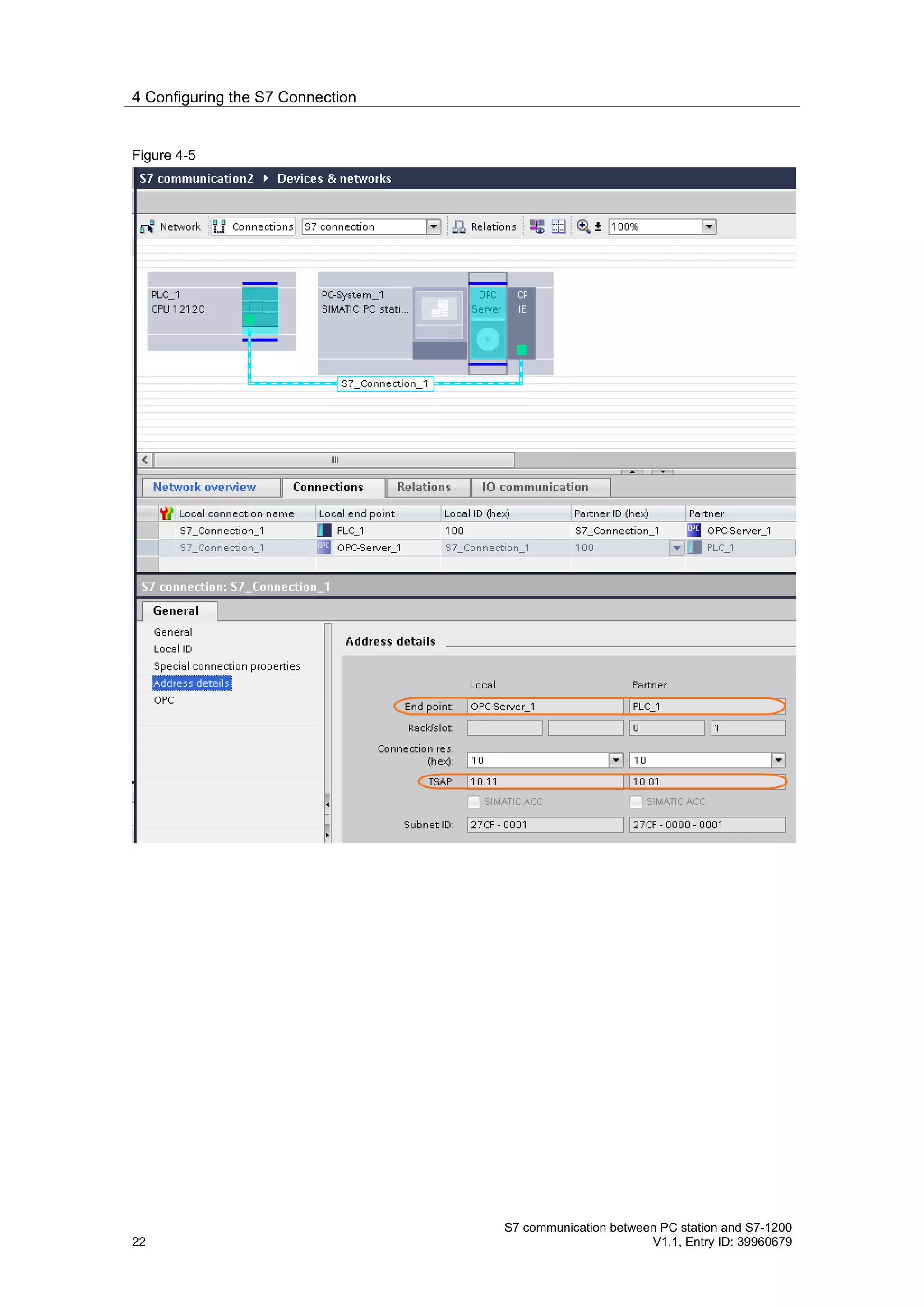Switch to the IO communication tab
The width and height of the screenshot is (924, 1307).
point(541,487)
